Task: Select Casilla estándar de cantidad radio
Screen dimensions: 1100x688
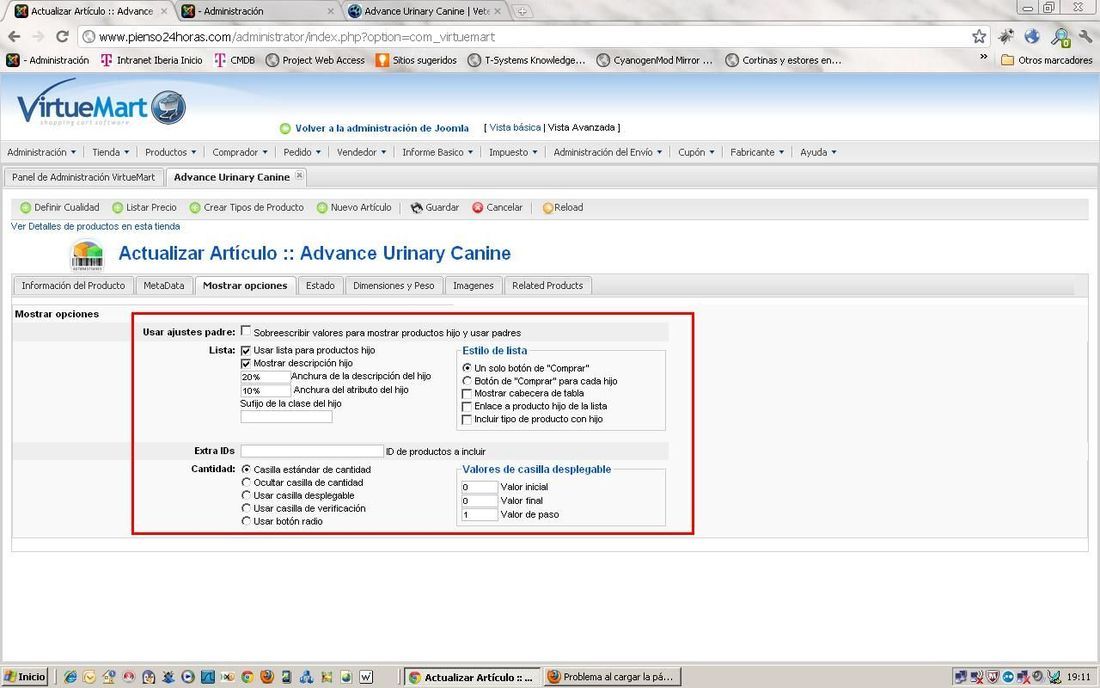Action: tap(246, 469)
